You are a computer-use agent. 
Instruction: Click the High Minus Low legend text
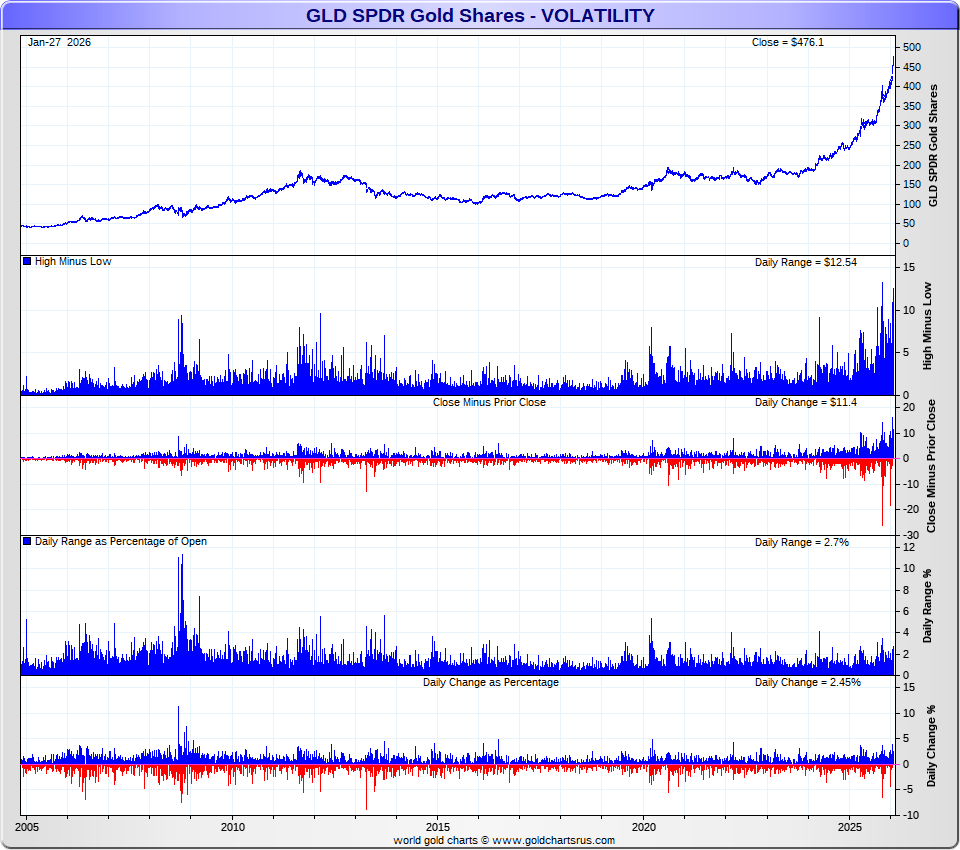[x=73, y=262]
